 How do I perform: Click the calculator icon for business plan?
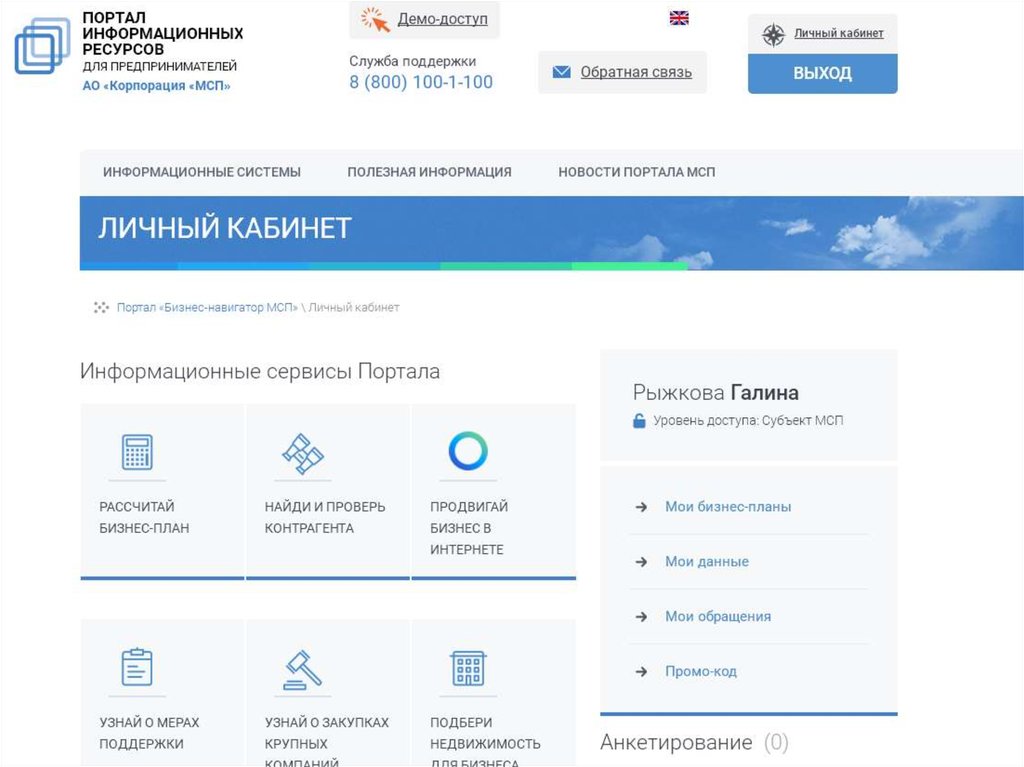pyautogui.click(x=136, y=453)
